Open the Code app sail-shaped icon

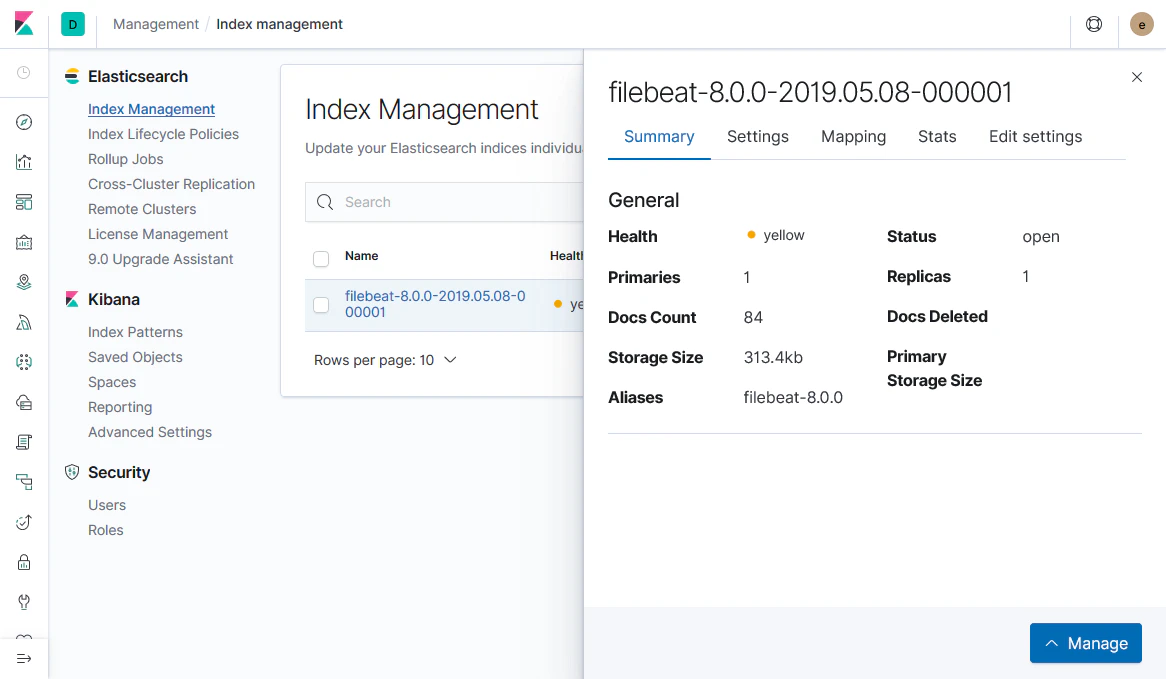click(24, 322)
